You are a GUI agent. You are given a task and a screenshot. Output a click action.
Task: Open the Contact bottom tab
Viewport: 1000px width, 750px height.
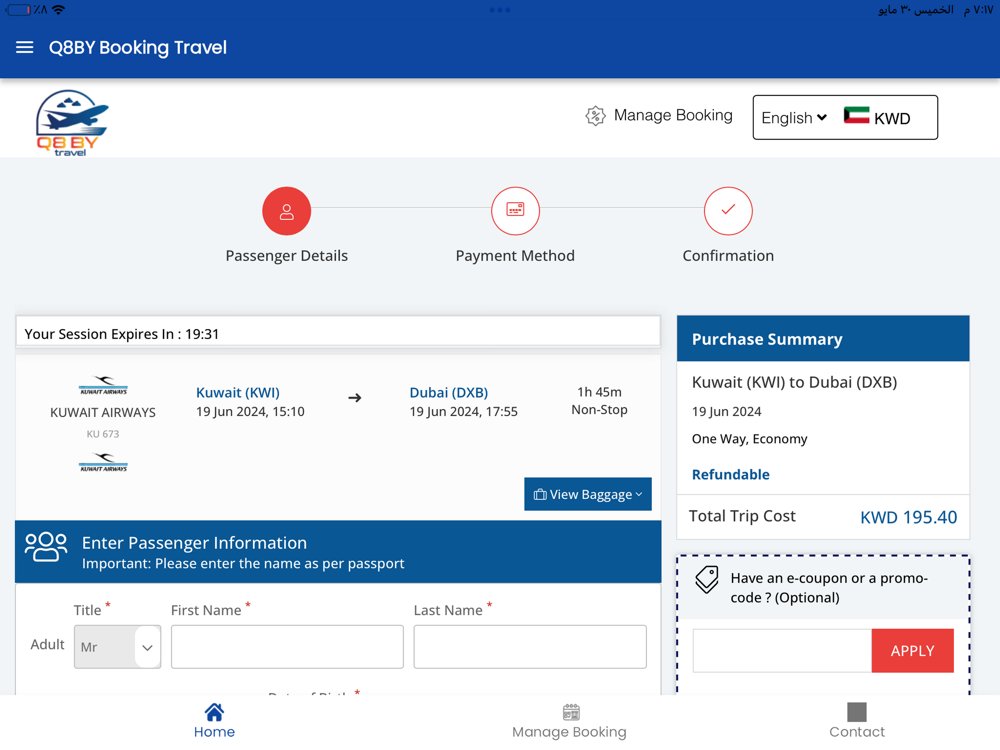(857, 721)
